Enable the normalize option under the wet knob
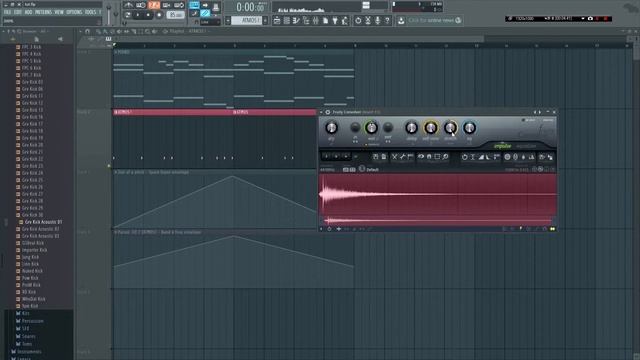640x360 pixels. (x=371, y=144)
